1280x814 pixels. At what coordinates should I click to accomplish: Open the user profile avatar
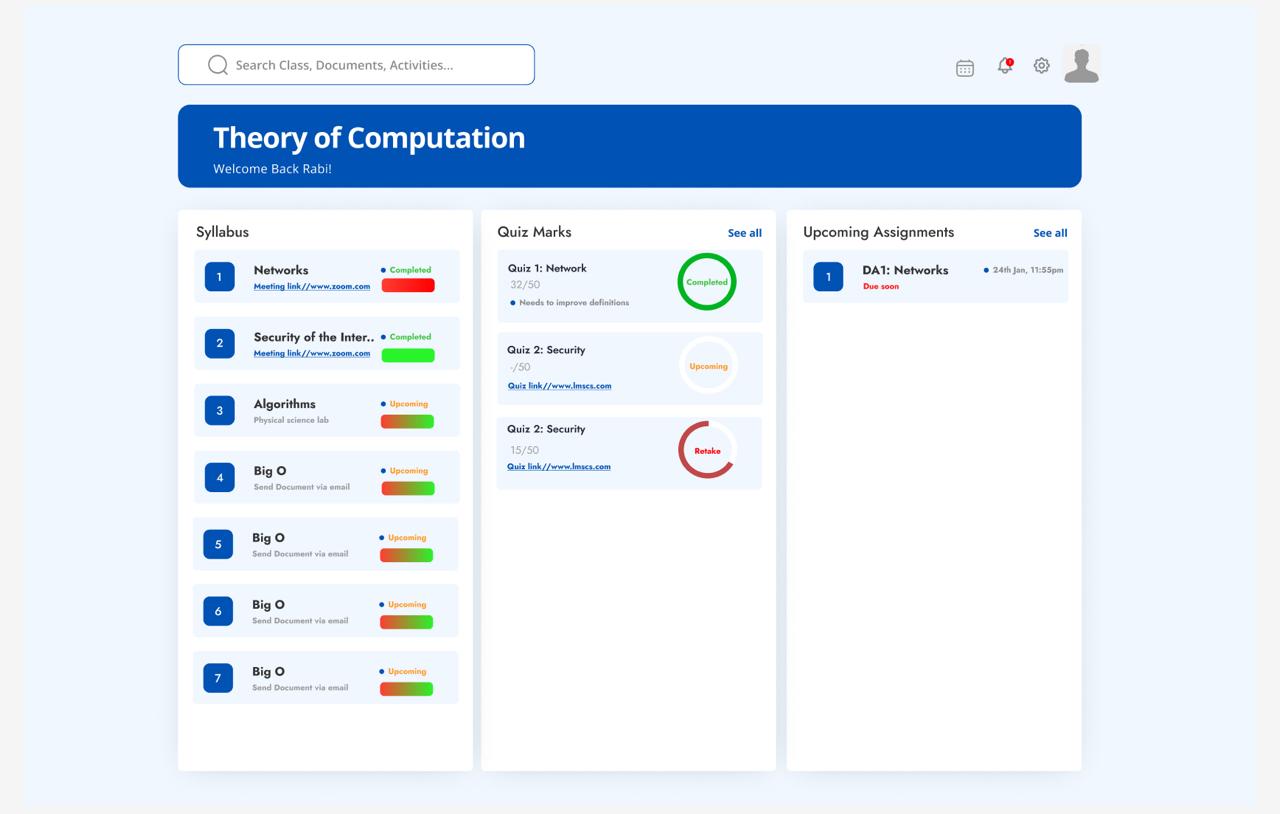click(x=1081, y=64)
